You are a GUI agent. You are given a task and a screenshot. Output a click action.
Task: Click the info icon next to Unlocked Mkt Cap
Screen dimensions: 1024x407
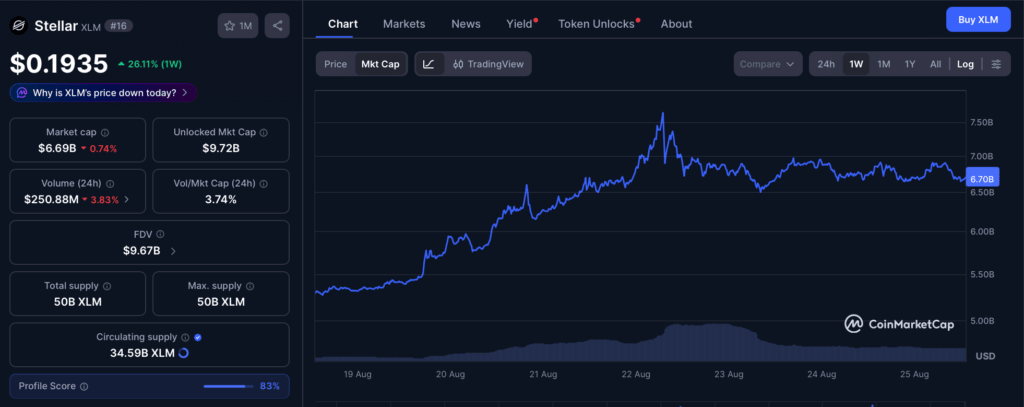pyautogui.click(x=264, y=133)
